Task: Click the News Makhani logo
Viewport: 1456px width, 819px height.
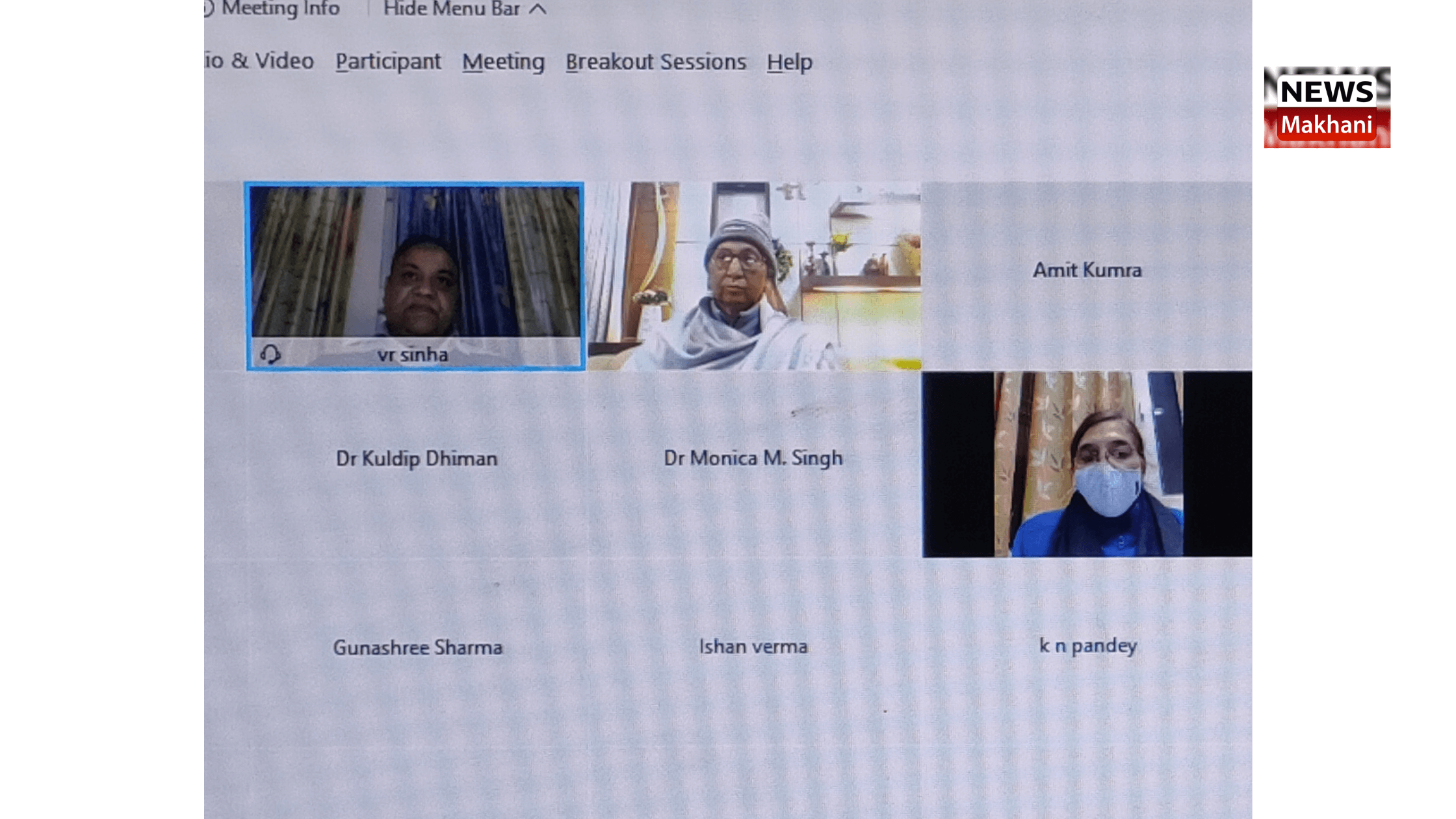Action: pyautogui.click(x=1327, y=107)
